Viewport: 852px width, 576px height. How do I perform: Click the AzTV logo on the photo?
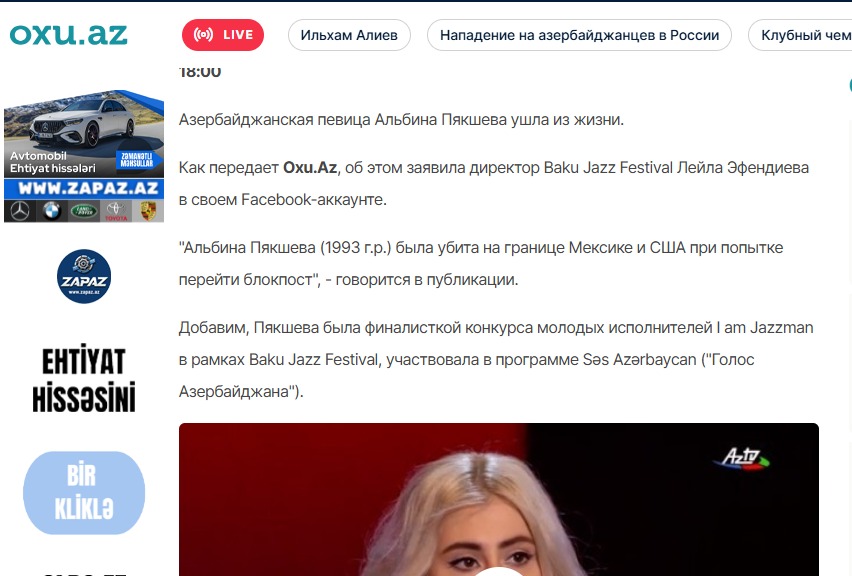point(742,459)
